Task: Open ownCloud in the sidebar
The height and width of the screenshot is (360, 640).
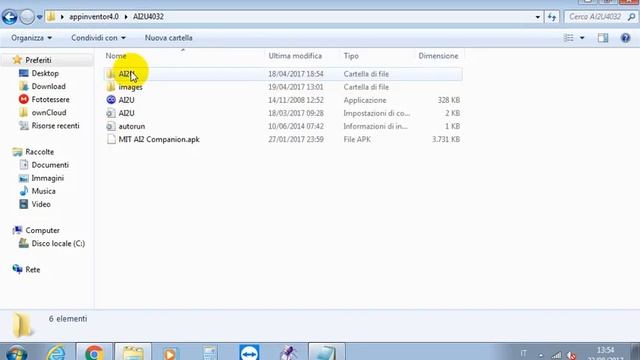Action: [49, 113]
